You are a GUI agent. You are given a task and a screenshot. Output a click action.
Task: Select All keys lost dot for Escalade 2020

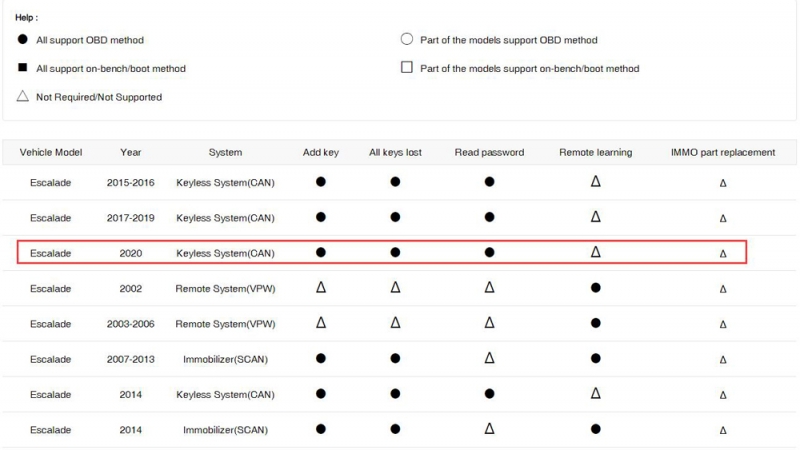click(x=395, y=252)
